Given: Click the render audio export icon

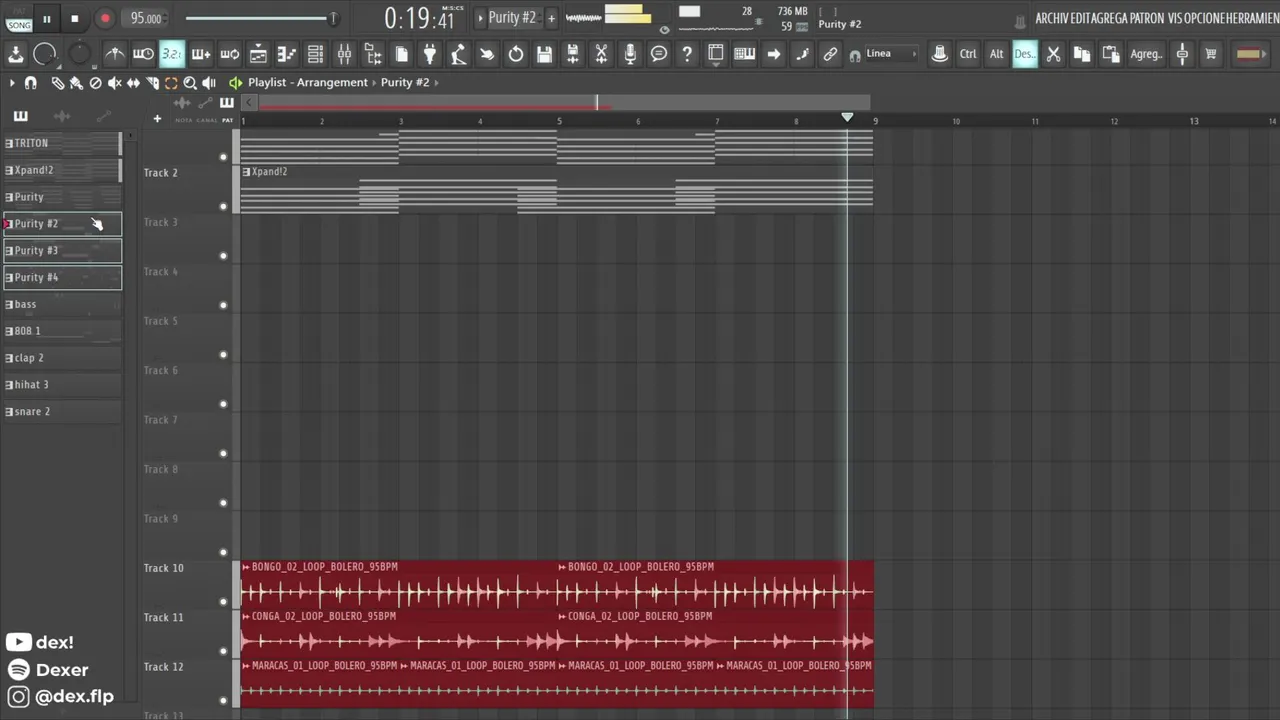Looking at the screenshot, I should pos(573,54).
